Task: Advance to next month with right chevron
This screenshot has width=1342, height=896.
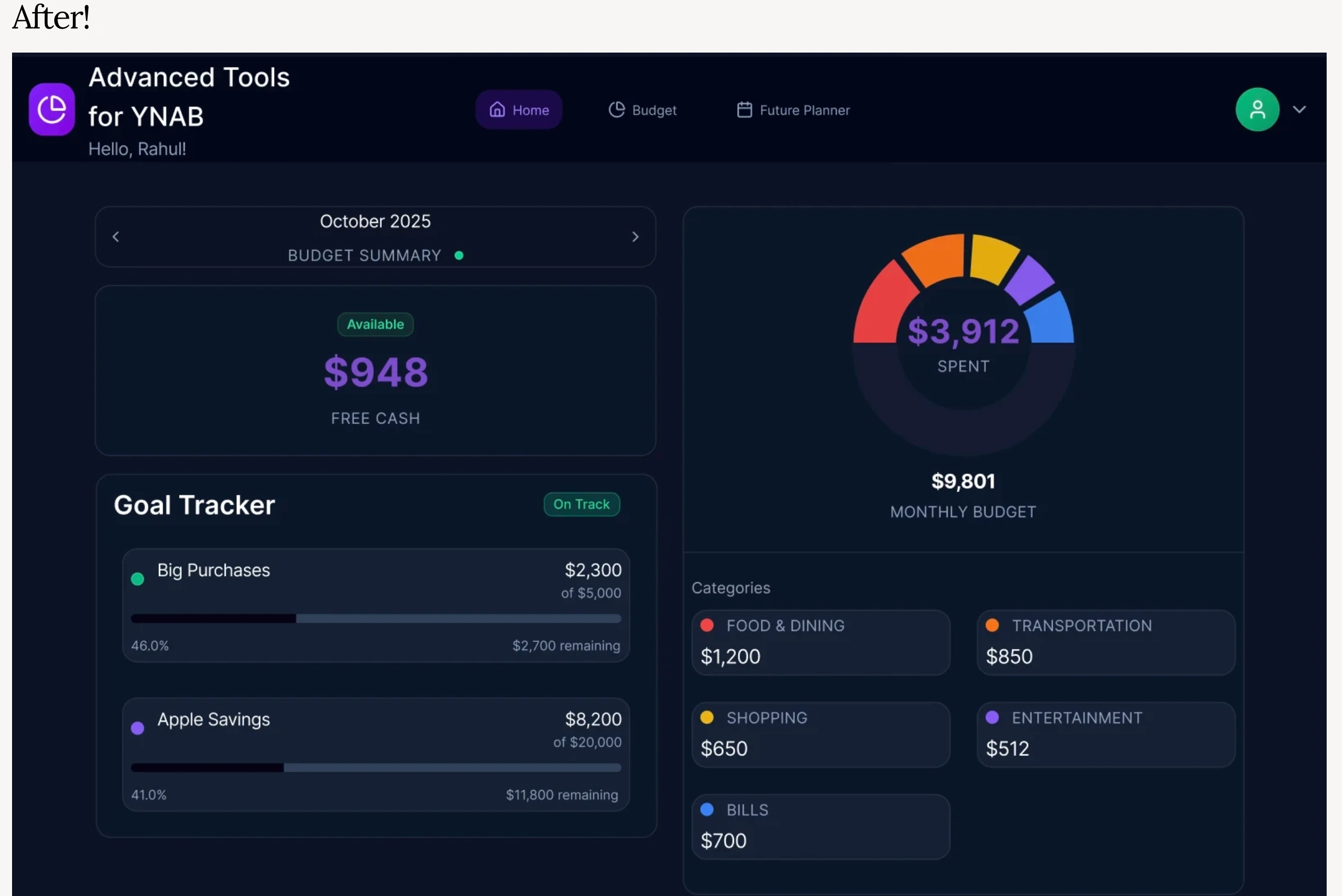Action: click(635, 237)
